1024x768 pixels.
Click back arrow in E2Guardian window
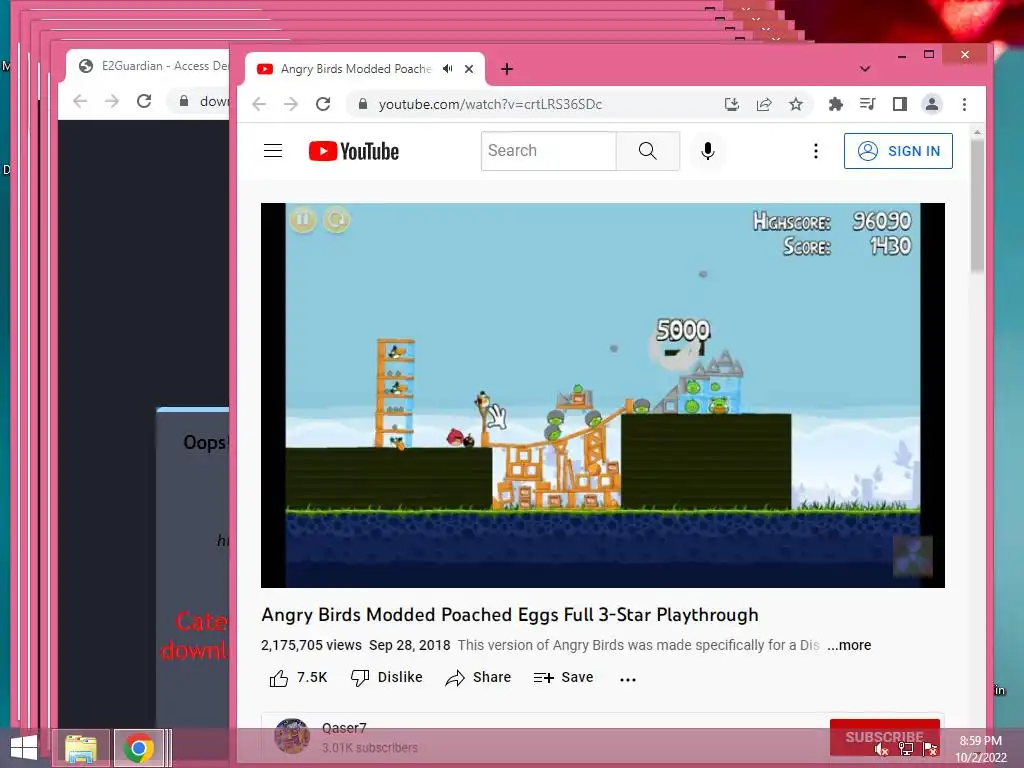80,101
